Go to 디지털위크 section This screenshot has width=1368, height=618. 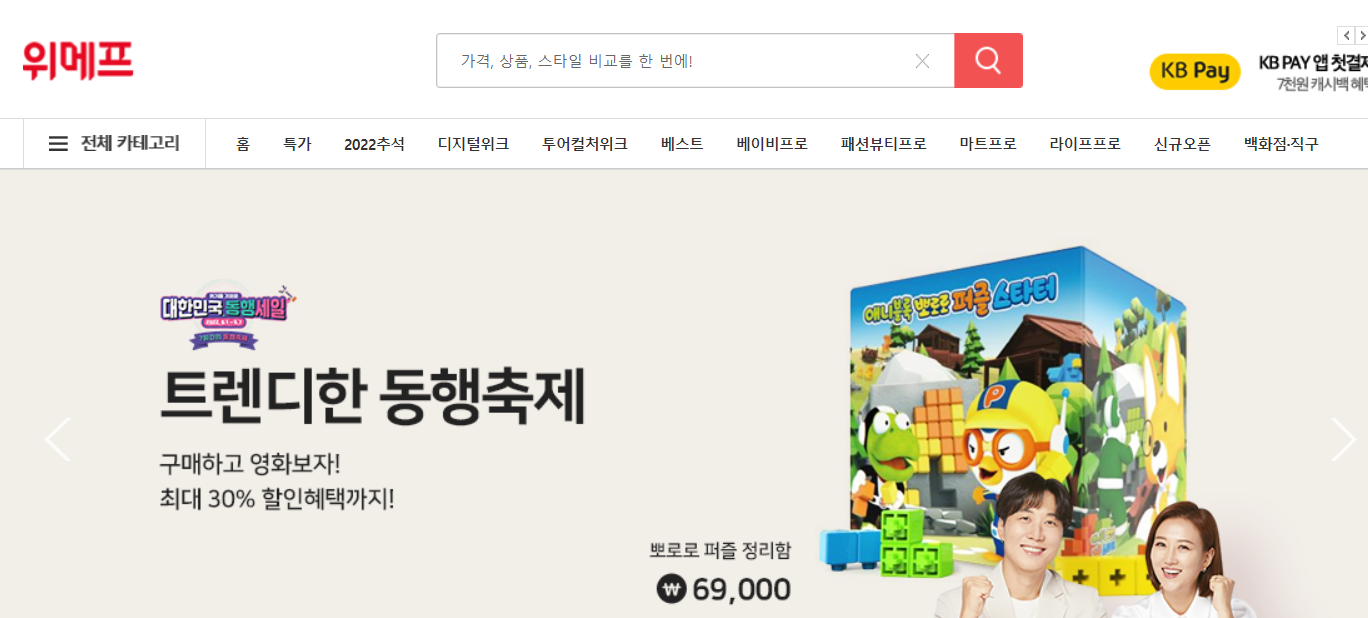[x=473, y=144]
